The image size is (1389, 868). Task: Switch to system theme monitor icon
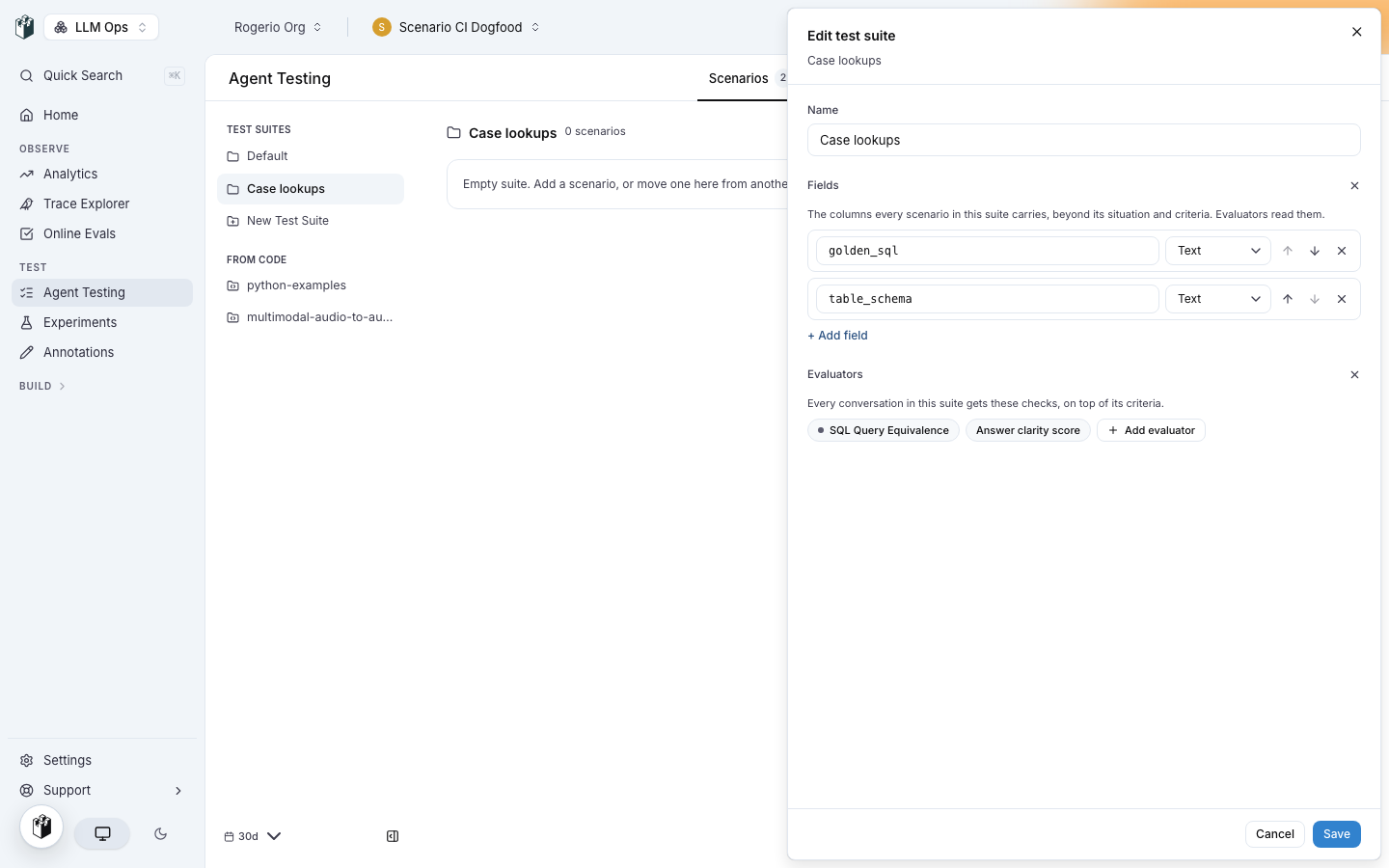pos(102,833)
